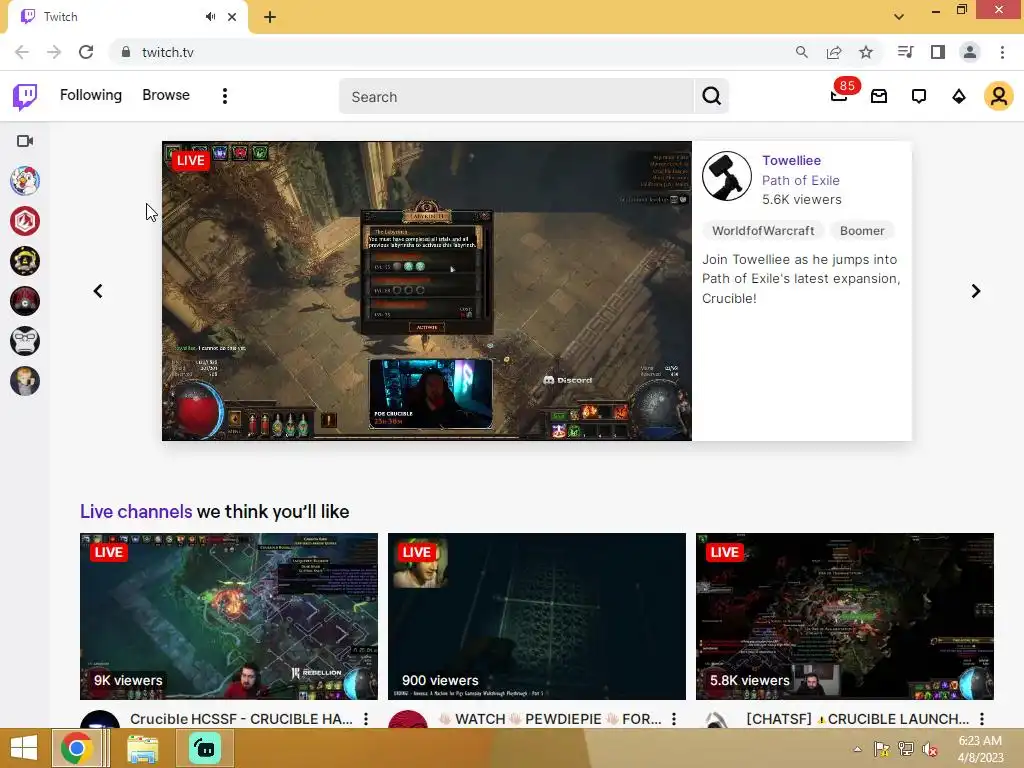Open the Chrome three-dot menu
Screen dimensions: 1024x768
click(x=1002, y=52)
